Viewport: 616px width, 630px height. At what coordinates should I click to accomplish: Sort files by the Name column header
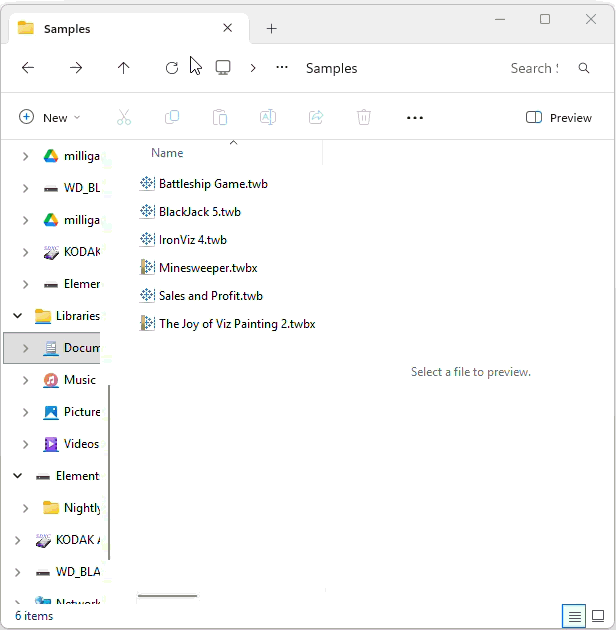pos(167,153)
